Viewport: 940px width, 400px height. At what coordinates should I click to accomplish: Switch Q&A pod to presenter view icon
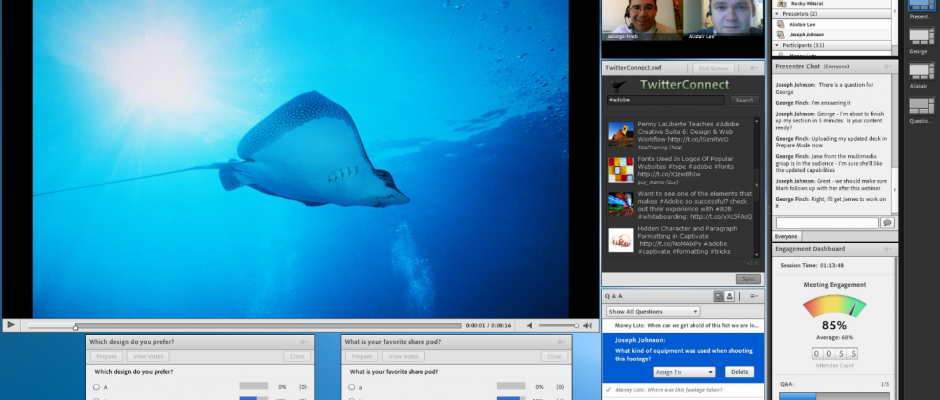[718, 296]
